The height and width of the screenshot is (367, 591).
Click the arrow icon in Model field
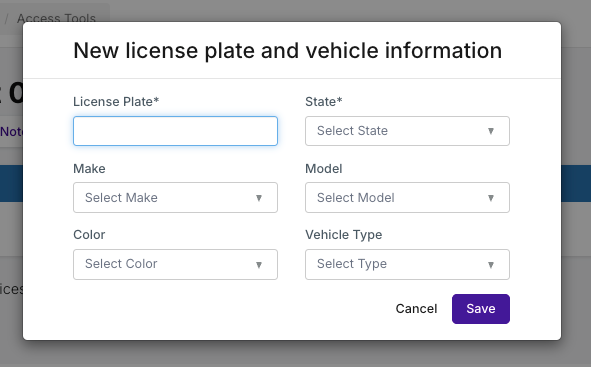click(491, 198)
